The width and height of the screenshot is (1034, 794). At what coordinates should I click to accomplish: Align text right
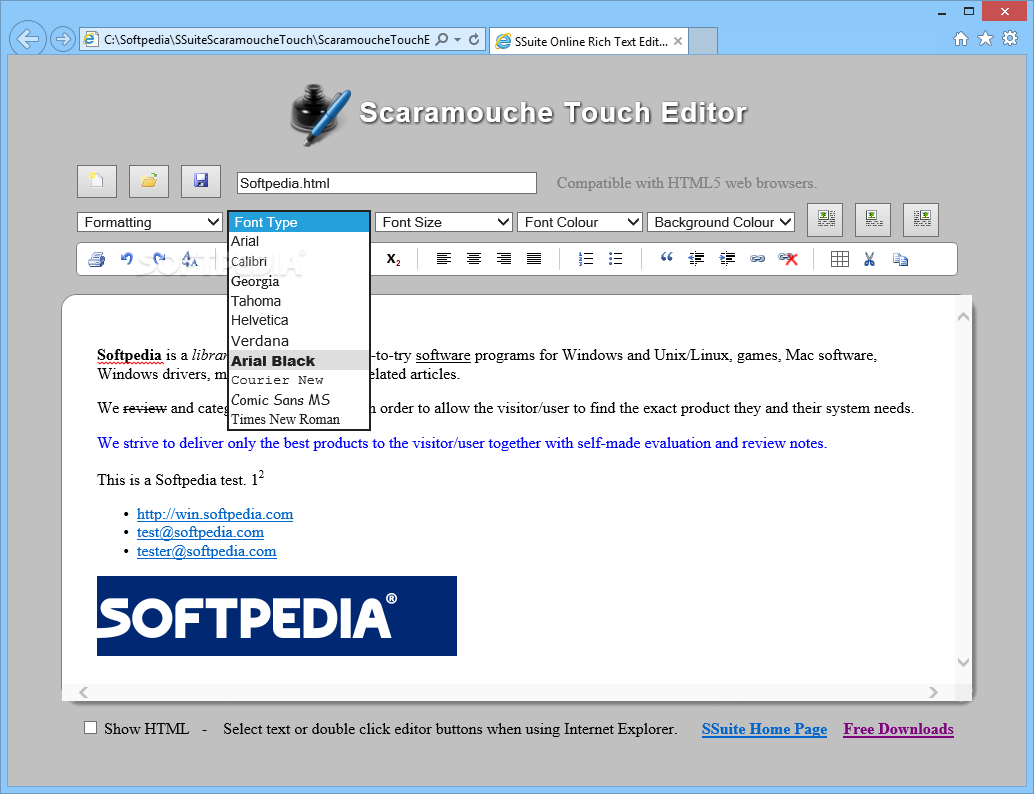coord(504,259)
